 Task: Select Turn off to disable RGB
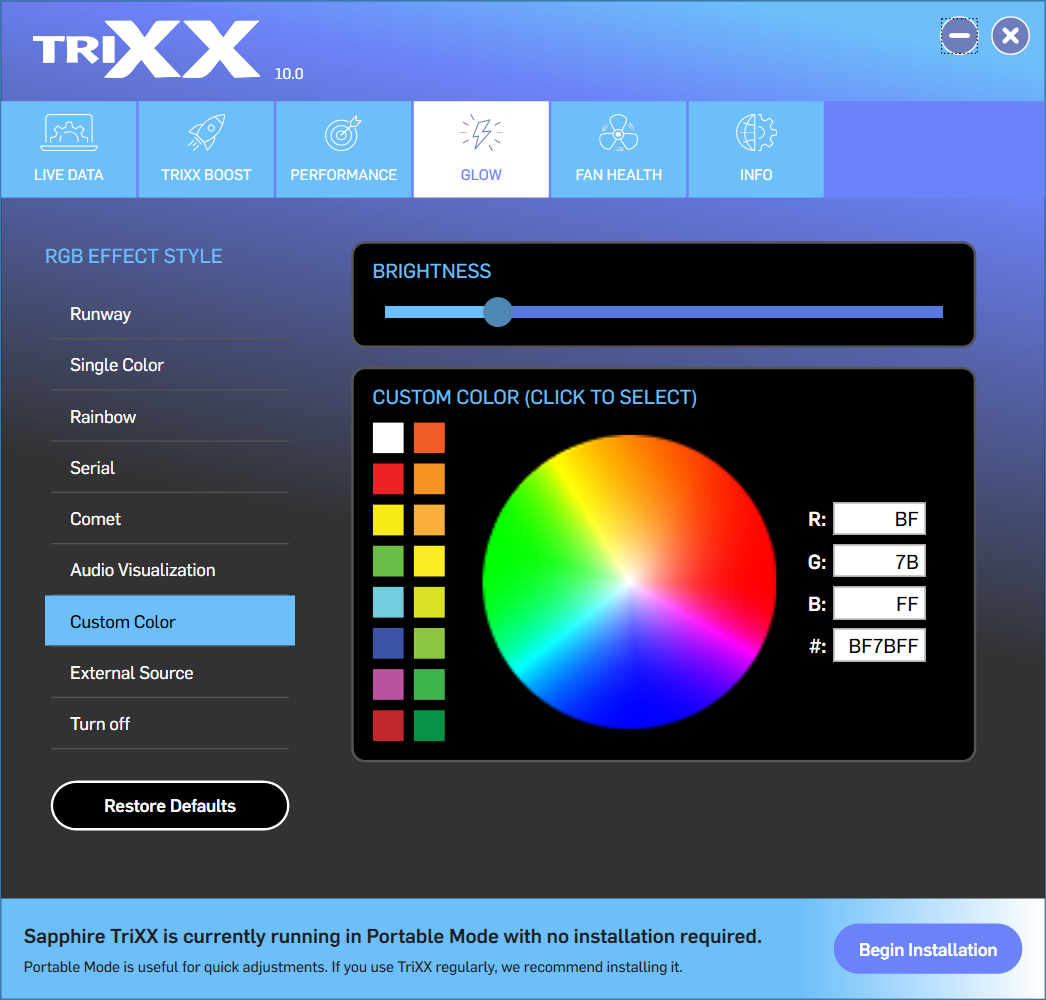(170, 724)
